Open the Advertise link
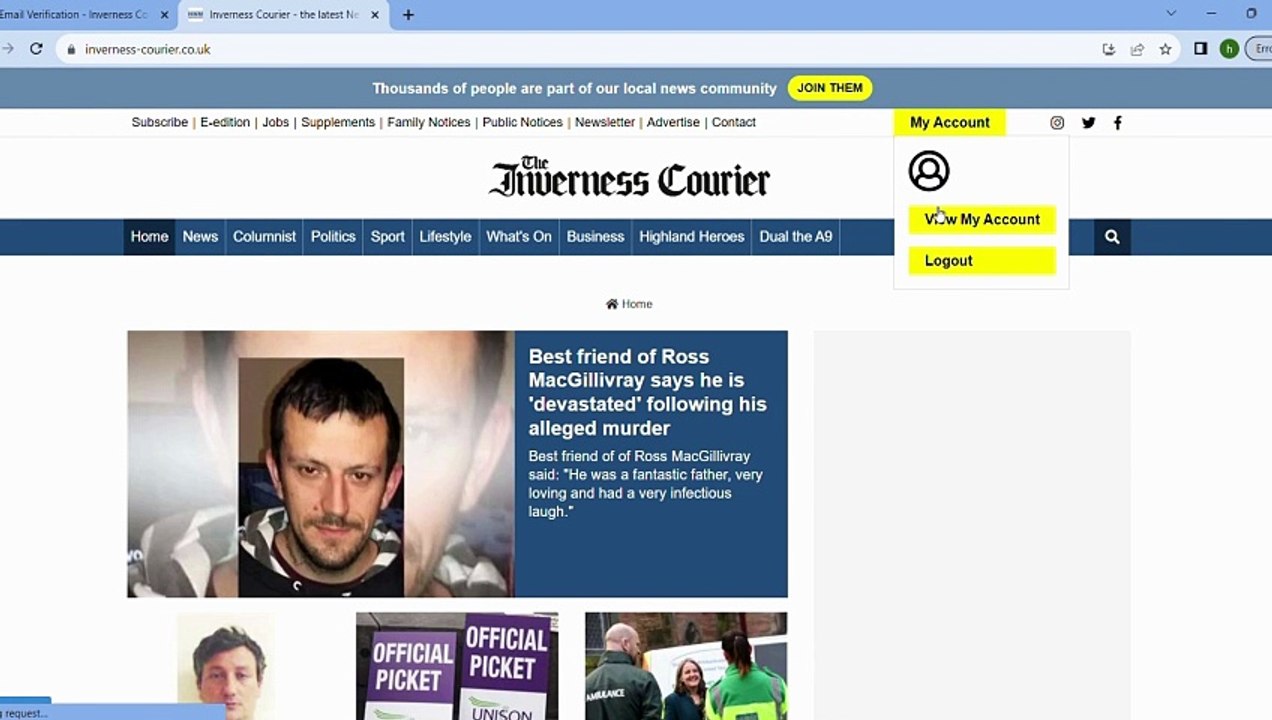Image resolution: width=1272 pixels, height=720 pixels. point(673,122)
